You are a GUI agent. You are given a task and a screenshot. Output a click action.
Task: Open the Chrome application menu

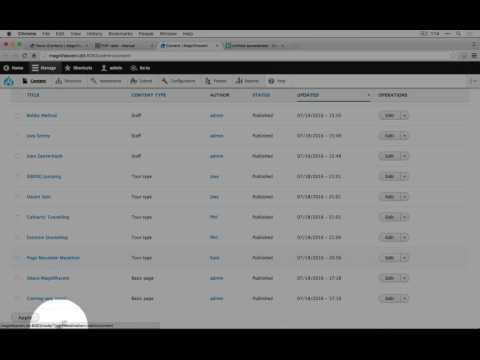click(27, 34)
